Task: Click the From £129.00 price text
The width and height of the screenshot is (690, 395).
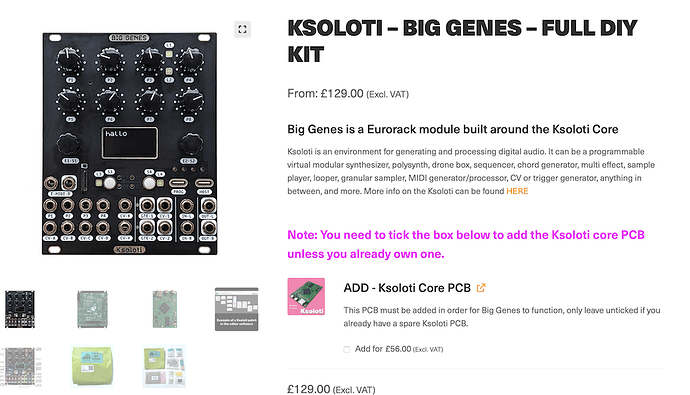Action: click(348, 94)
